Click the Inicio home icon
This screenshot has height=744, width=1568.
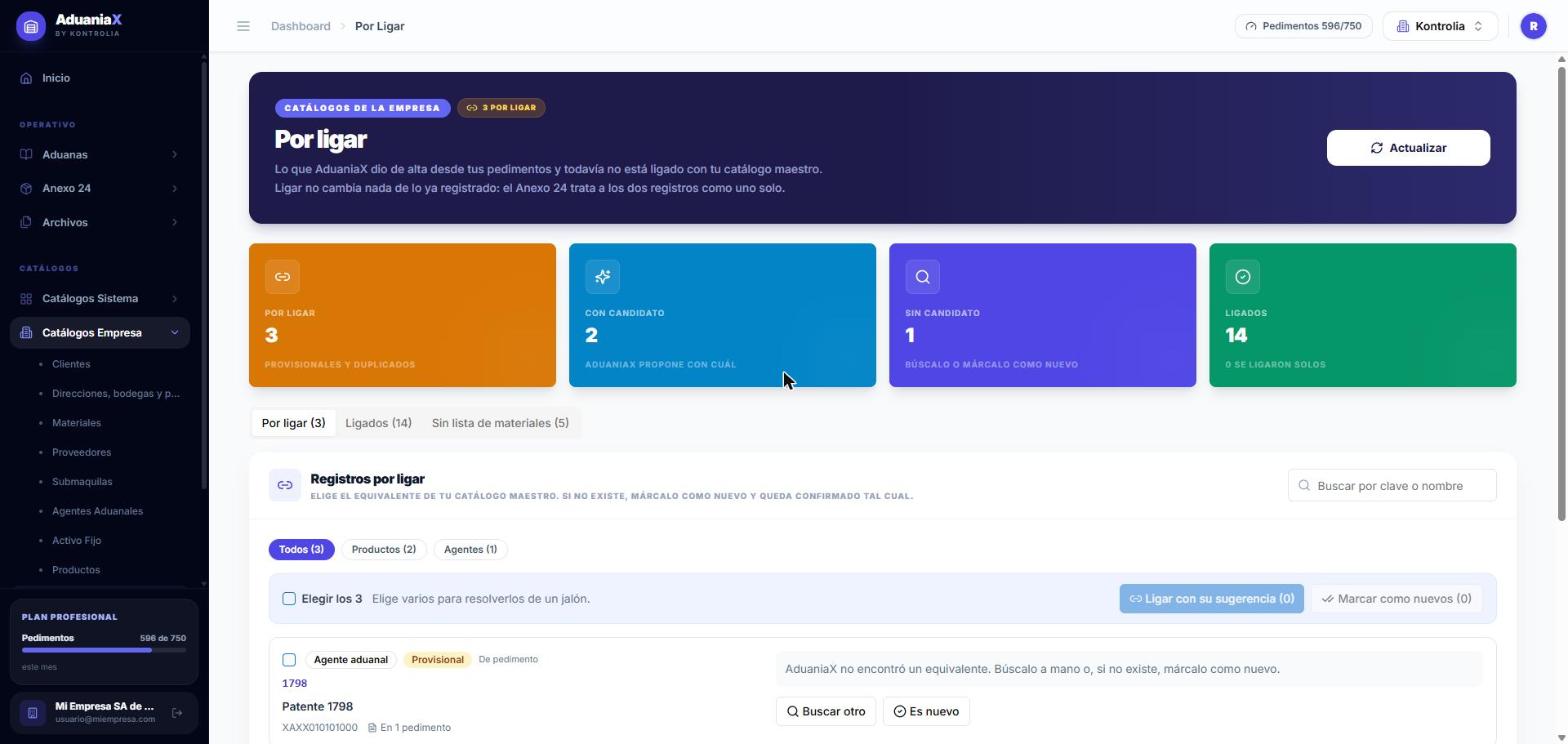[x=26, y=78]
